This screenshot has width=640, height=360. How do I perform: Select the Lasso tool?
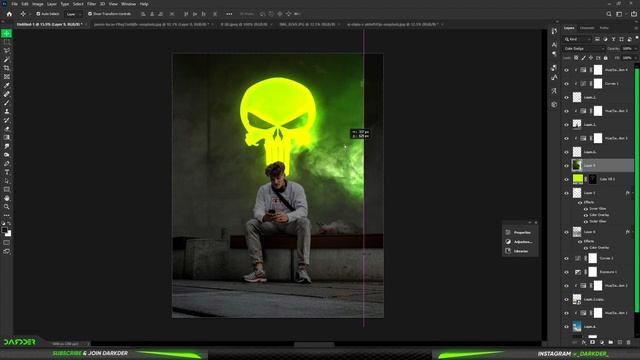point(7,51)
